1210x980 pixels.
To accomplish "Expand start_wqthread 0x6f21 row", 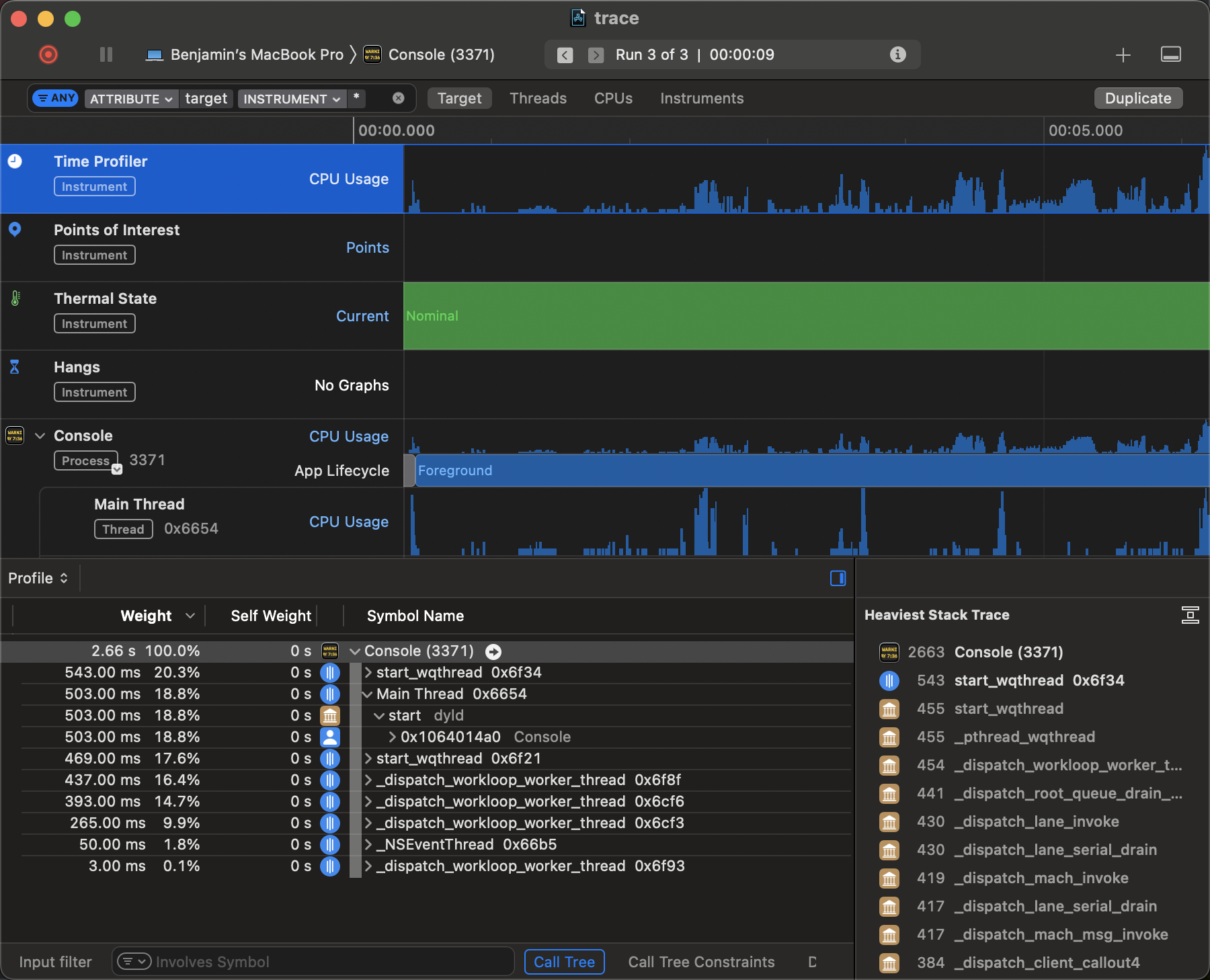I will pos(368,758).
